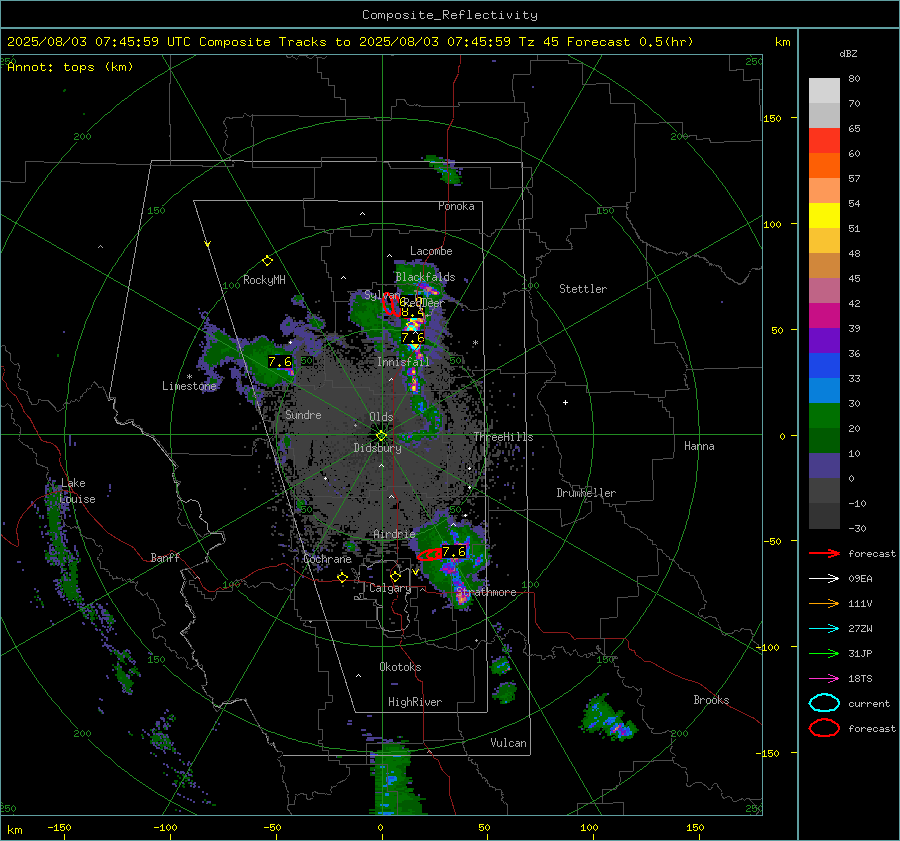The width and height of the screenshot is (900, 841).
Task: Click the orange 111V arrow in legend
Action: [x=824, y=603]
